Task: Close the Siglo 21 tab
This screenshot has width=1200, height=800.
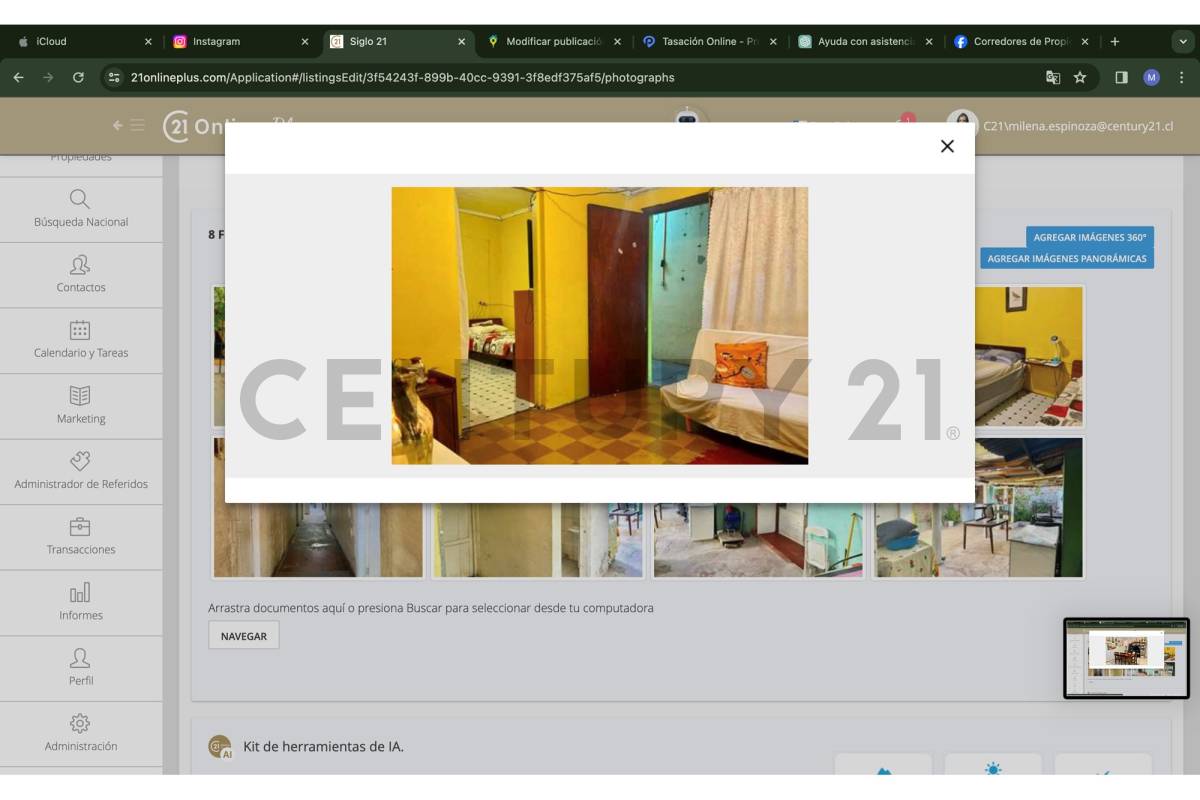Action: point(461,42)
